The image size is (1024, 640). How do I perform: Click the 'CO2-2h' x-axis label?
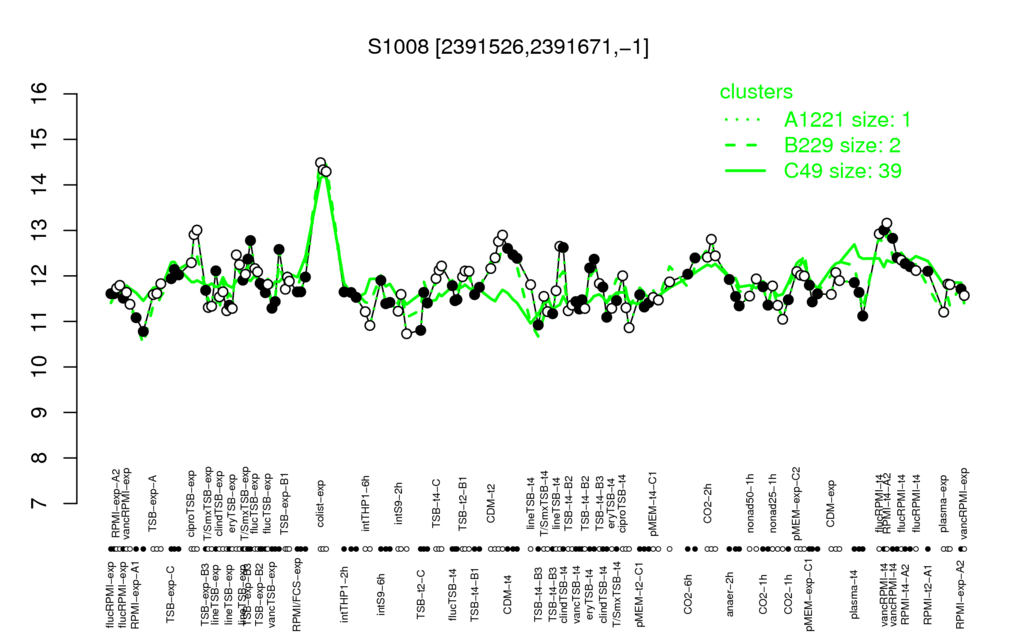click(707, 506)
